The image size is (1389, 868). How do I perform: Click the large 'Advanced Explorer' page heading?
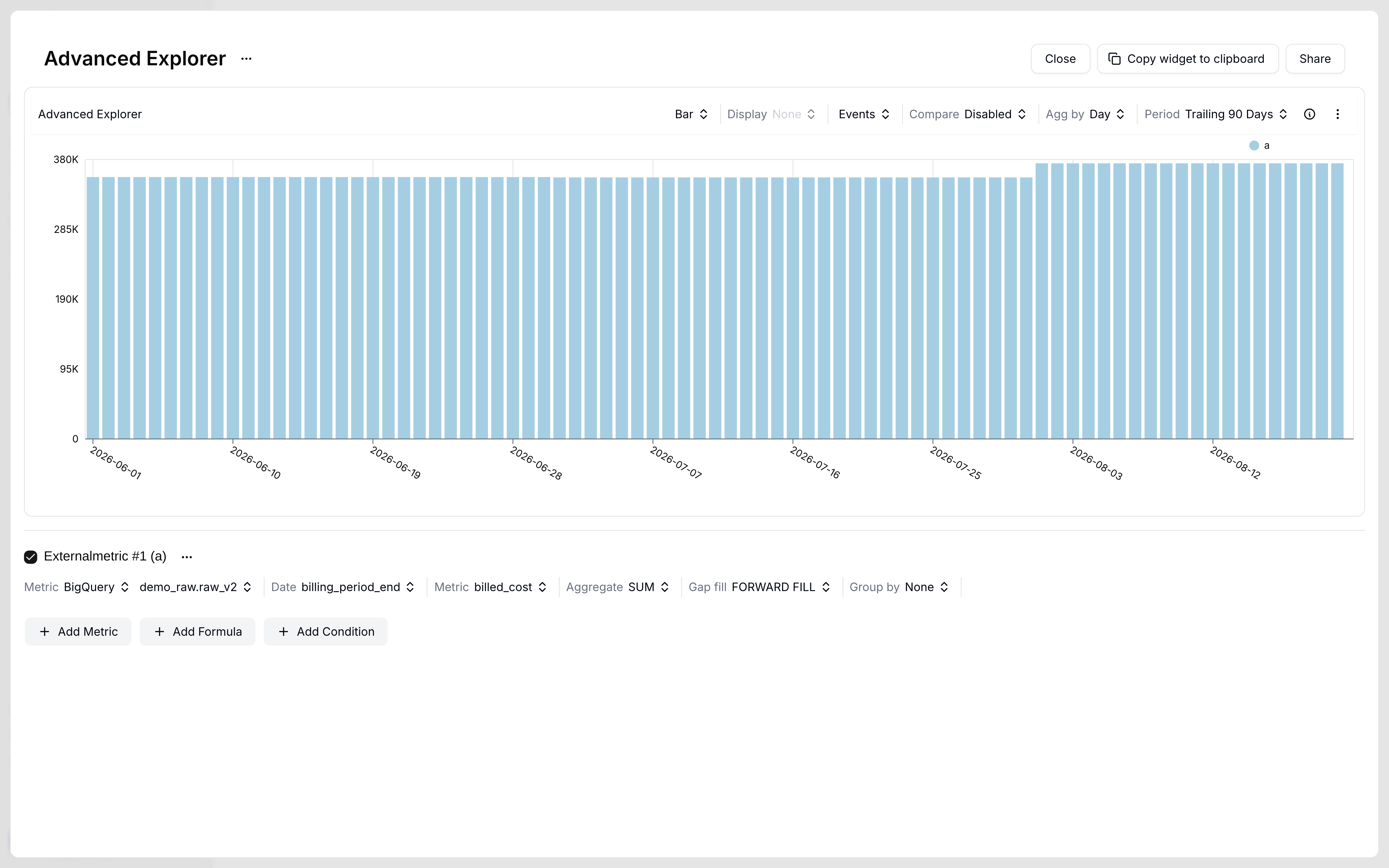pyautogui.click(x=135, y=58)
